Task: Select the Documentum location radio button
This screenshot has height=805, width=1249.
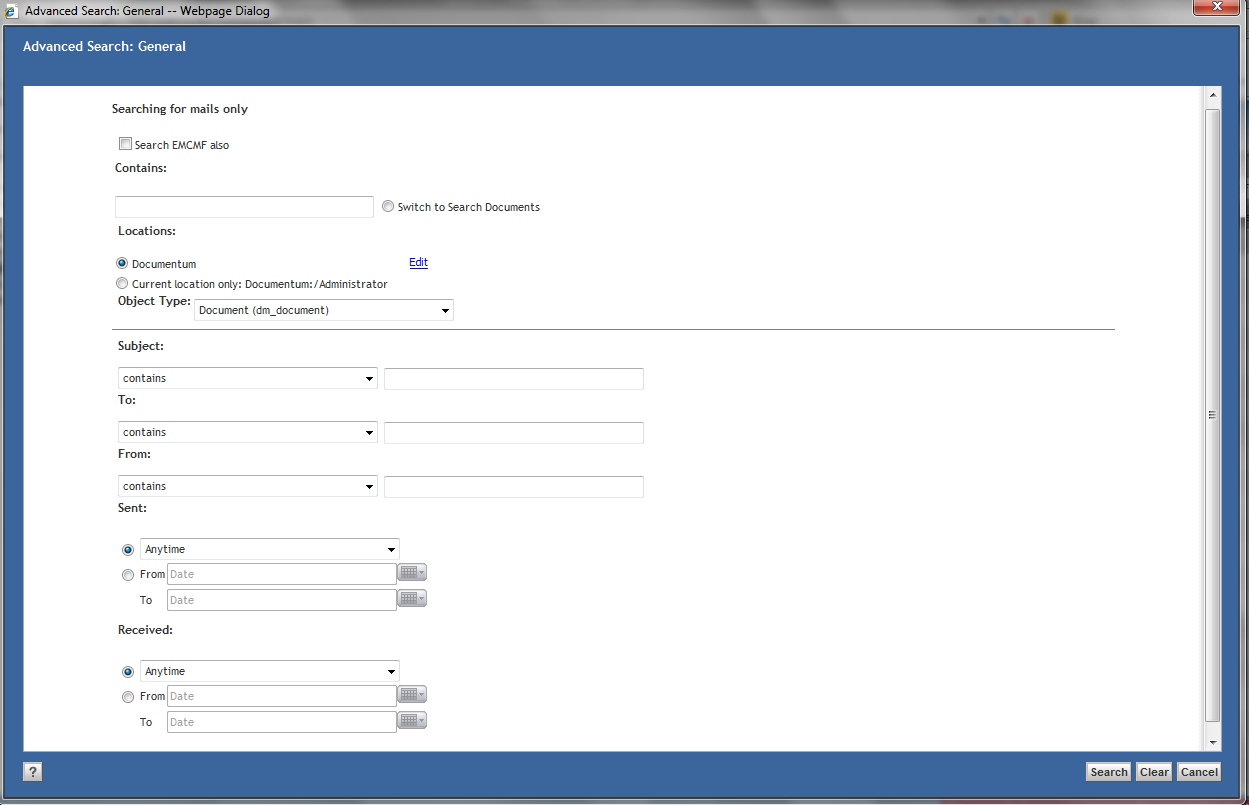Action: click(122, 263)
